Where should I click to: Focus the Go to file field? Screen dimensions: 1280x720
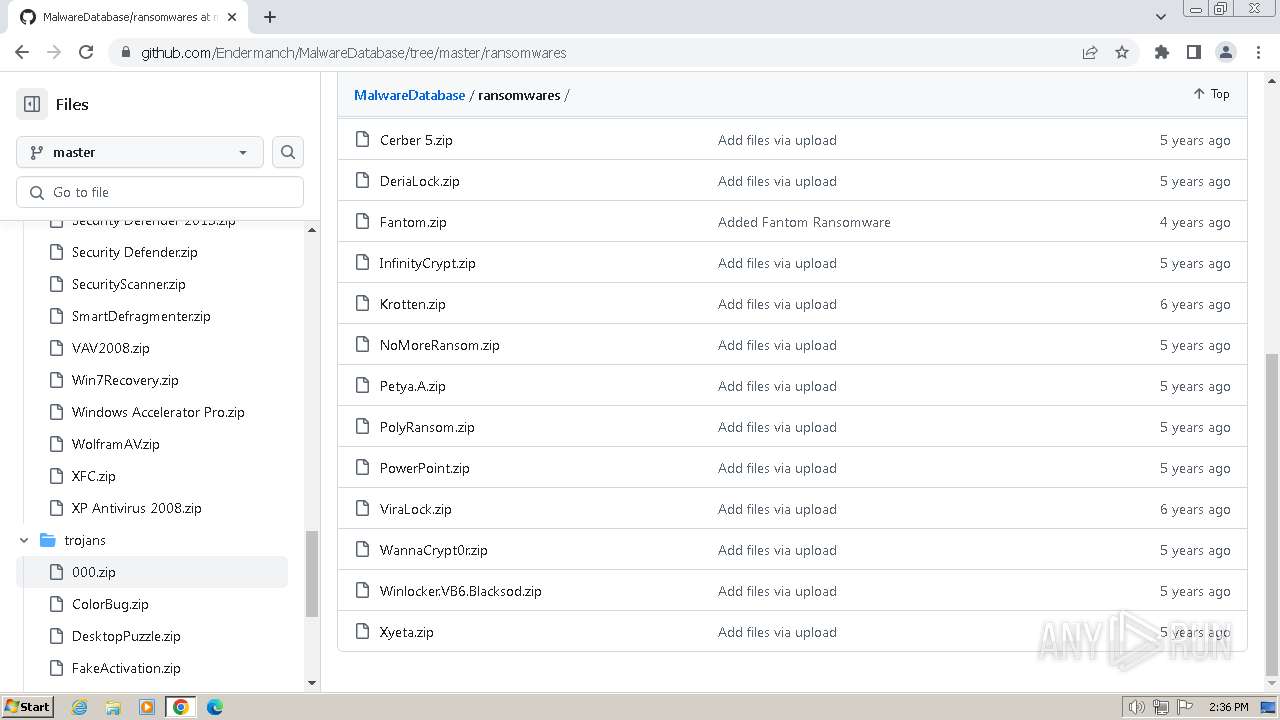[x=160, y=192]
